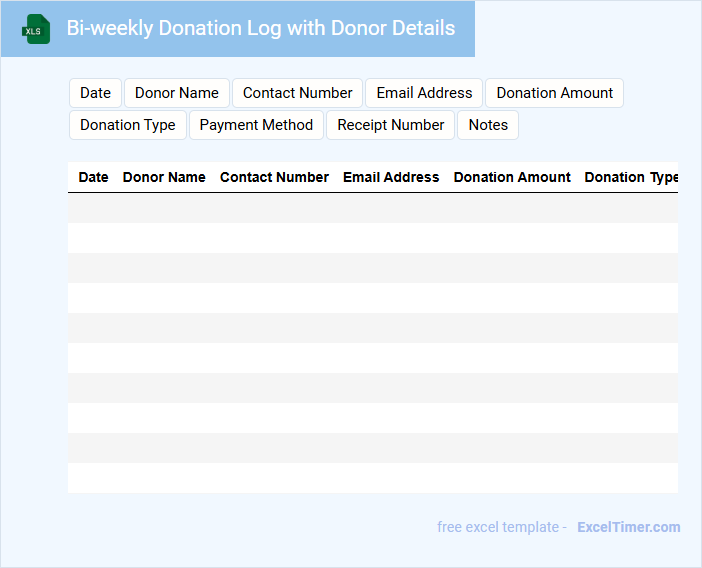Click the green XLS file icon
The image size is (702, 568).
36,29
